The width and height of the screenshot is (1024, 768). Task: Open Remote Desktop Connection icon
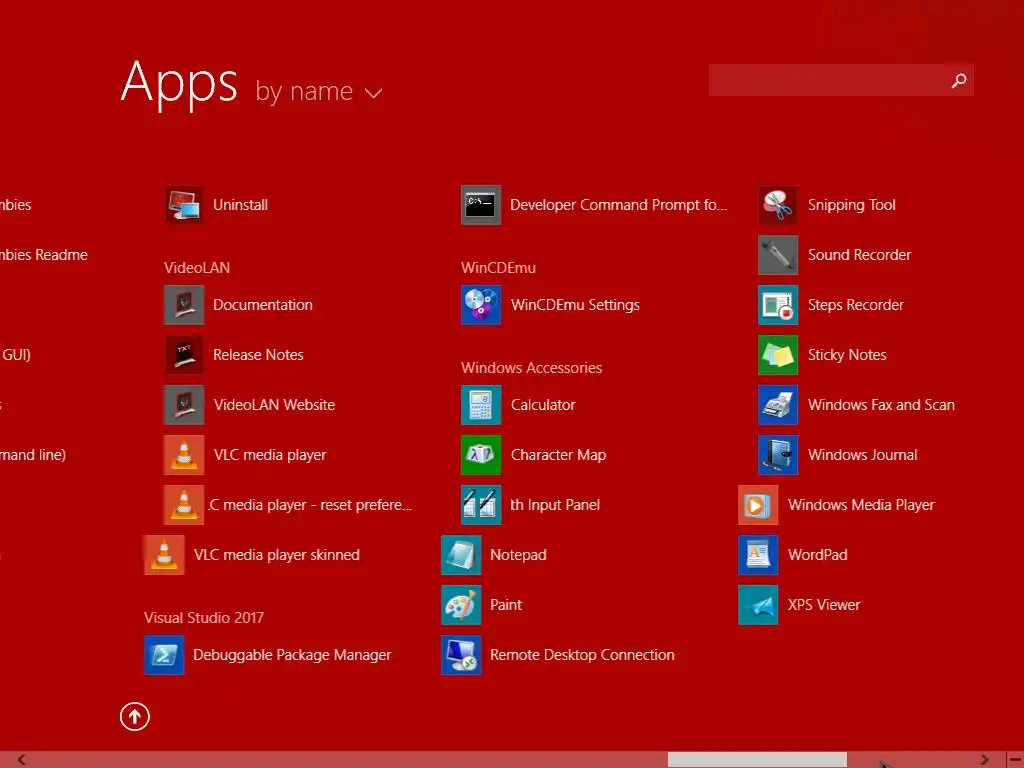point(461,655)
